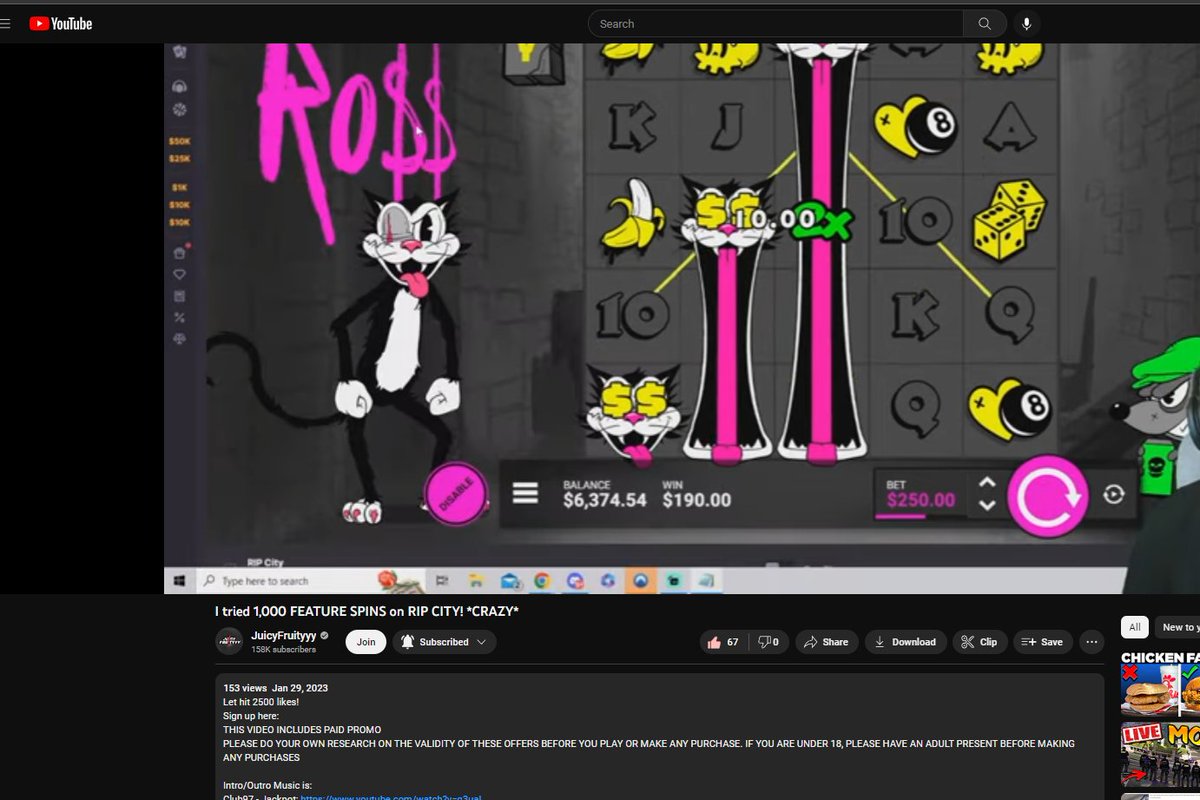The height and width of the screenshot is (800, 1200).
Task: Click the video title text
Action: click(367, 611)
